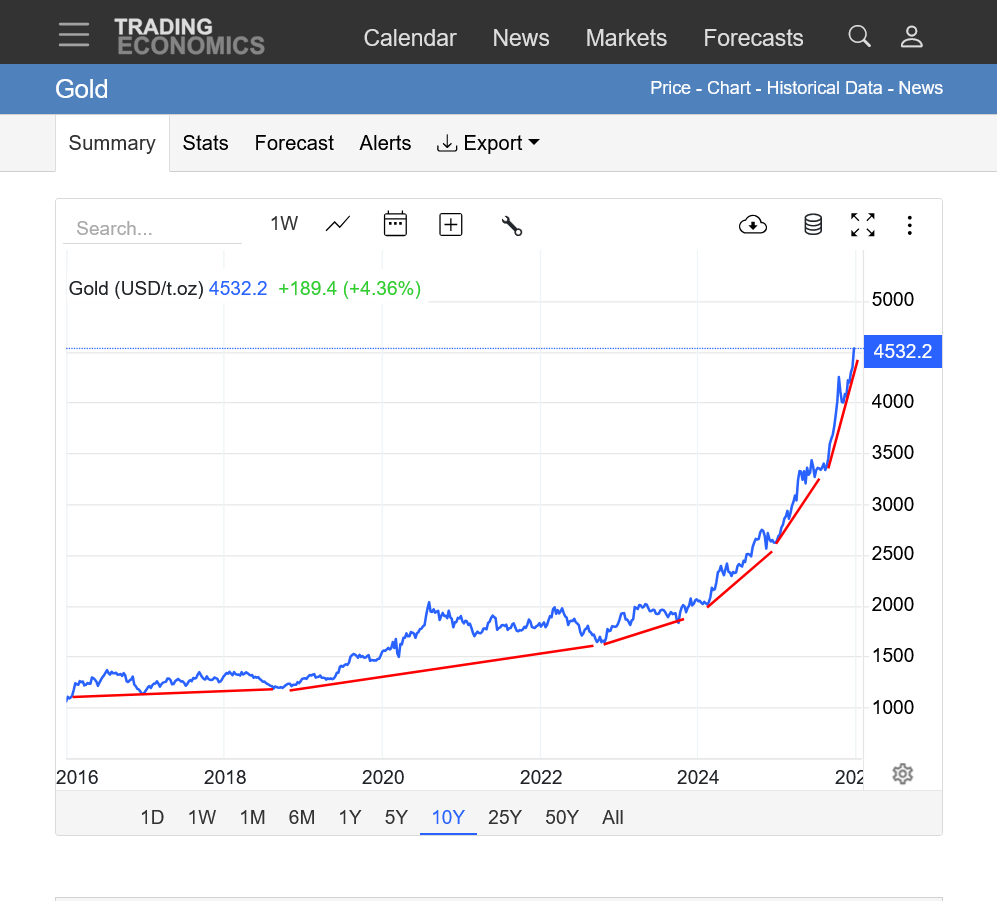997x901 pixels.
Task: Open the chart settings gear
Action: coord(902,774)
